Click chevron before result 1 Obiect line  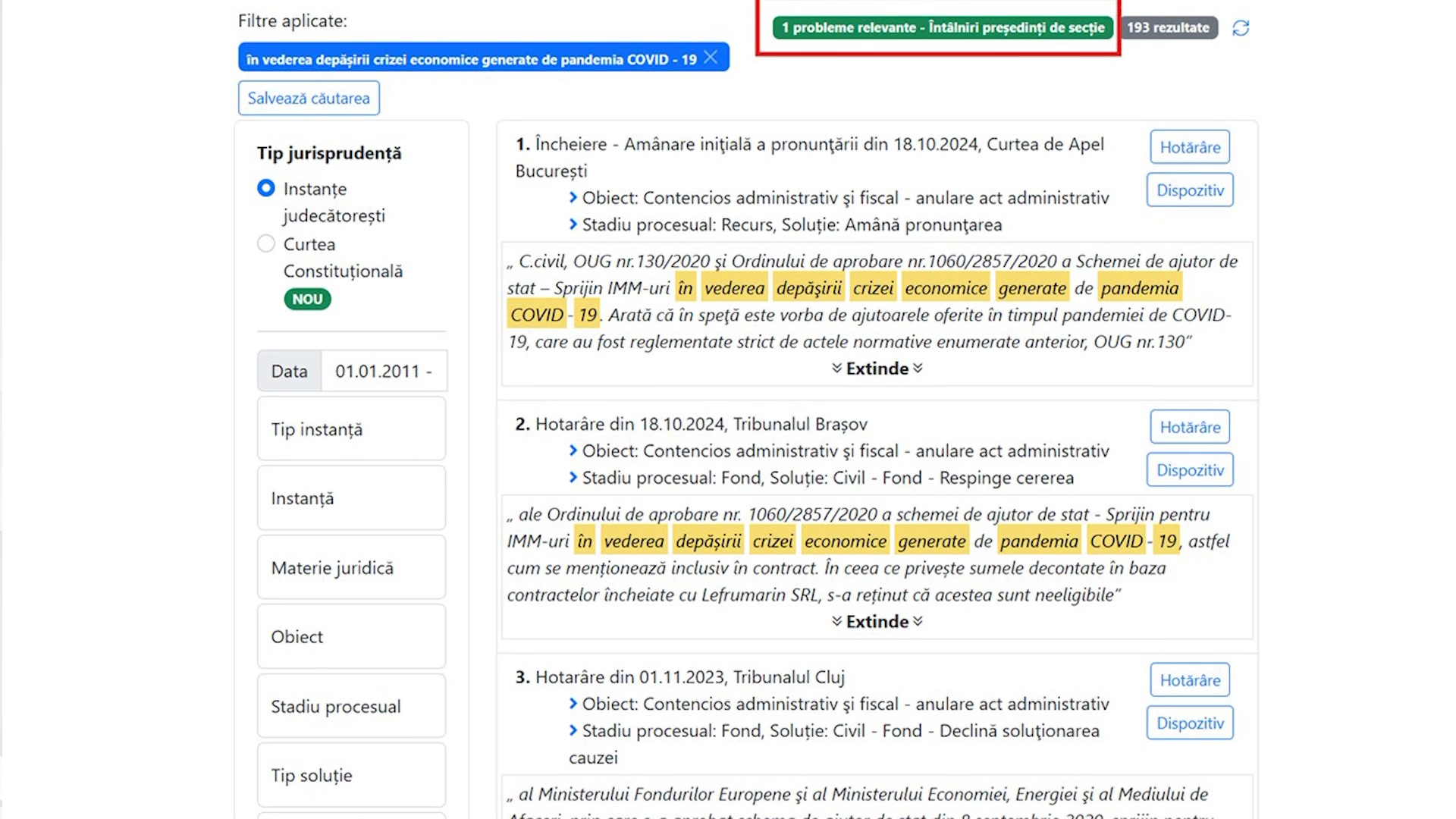coord(573,198)
